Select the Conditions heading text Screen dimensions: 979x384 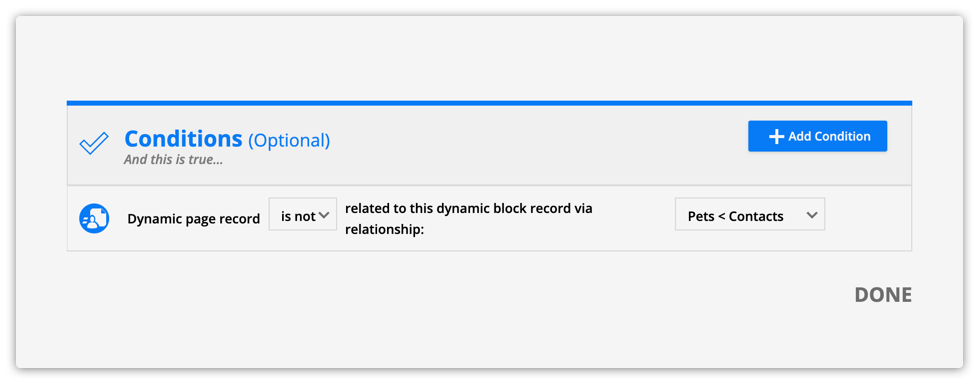(x=183, y=139)
